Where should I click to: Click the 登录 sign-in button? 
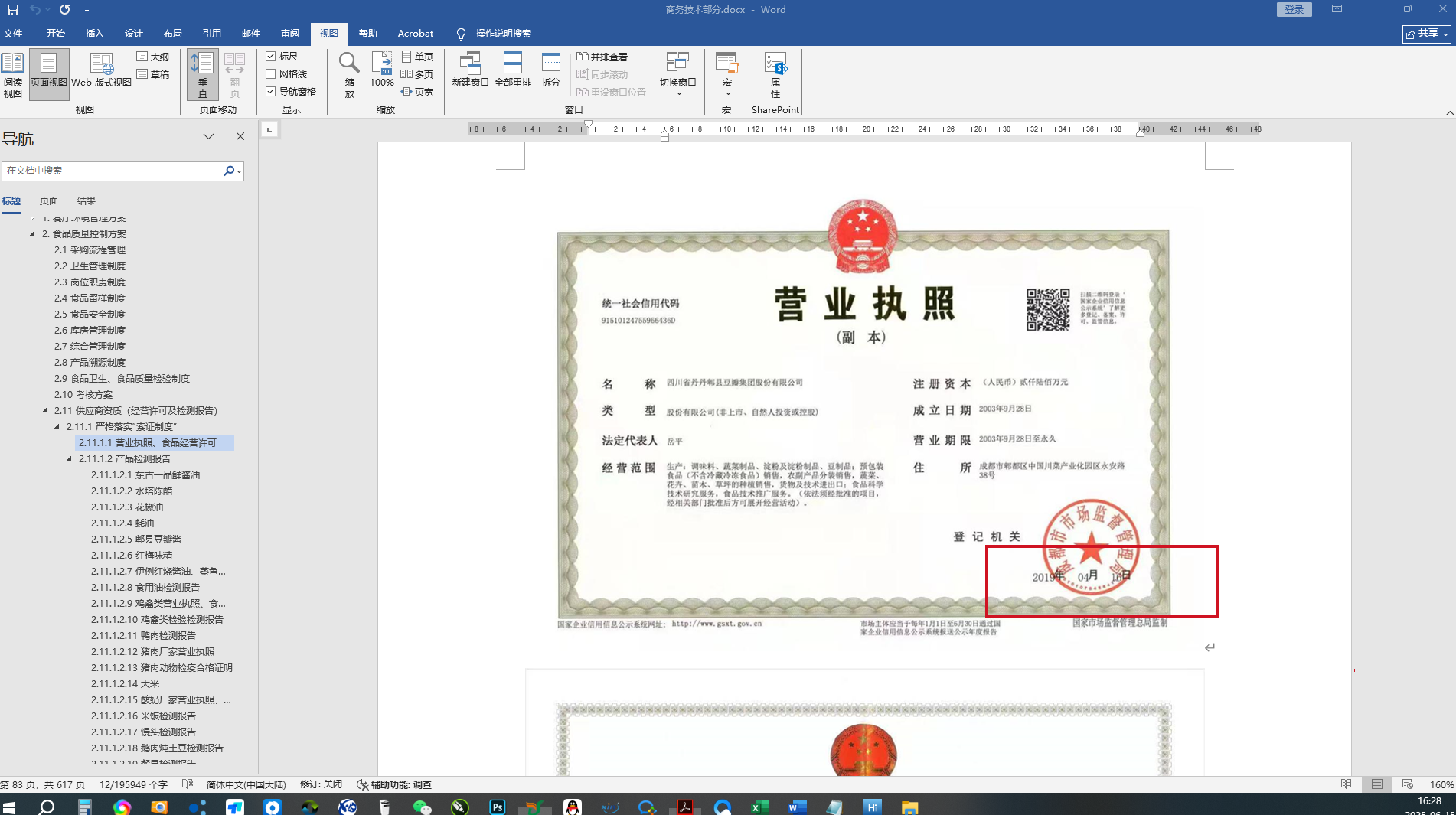[1294, 10]
